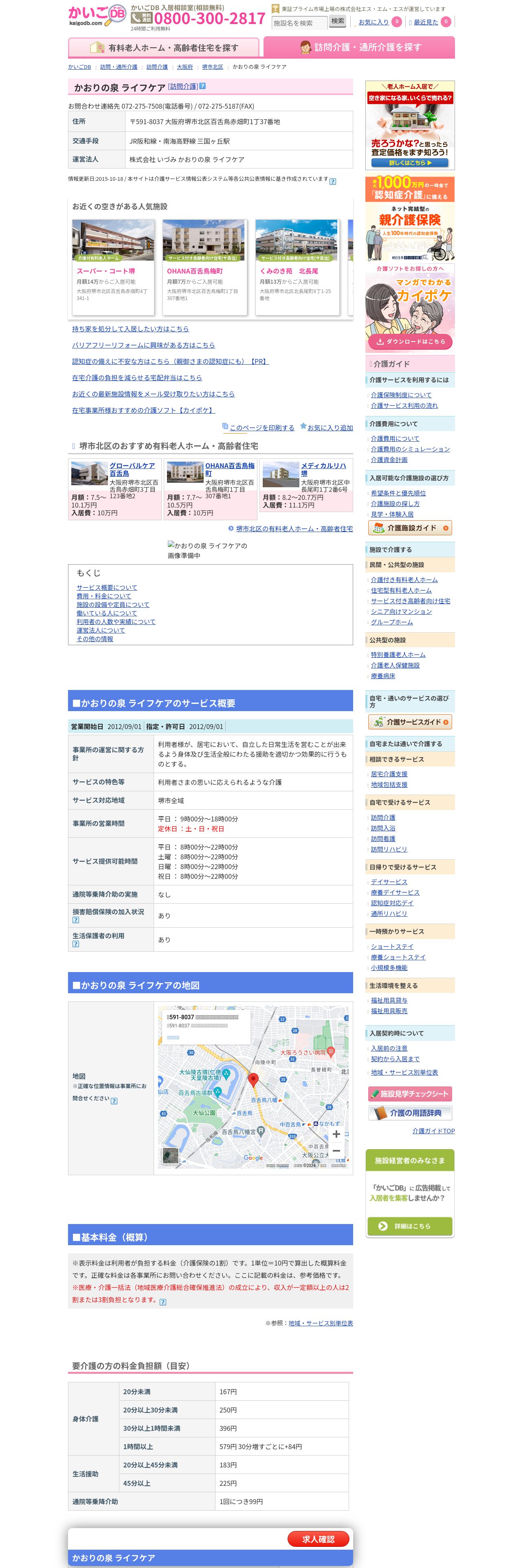Open help icon under 損害賠償保険の加入状況
Screen dimensions: 523x1568
point(75,920)
